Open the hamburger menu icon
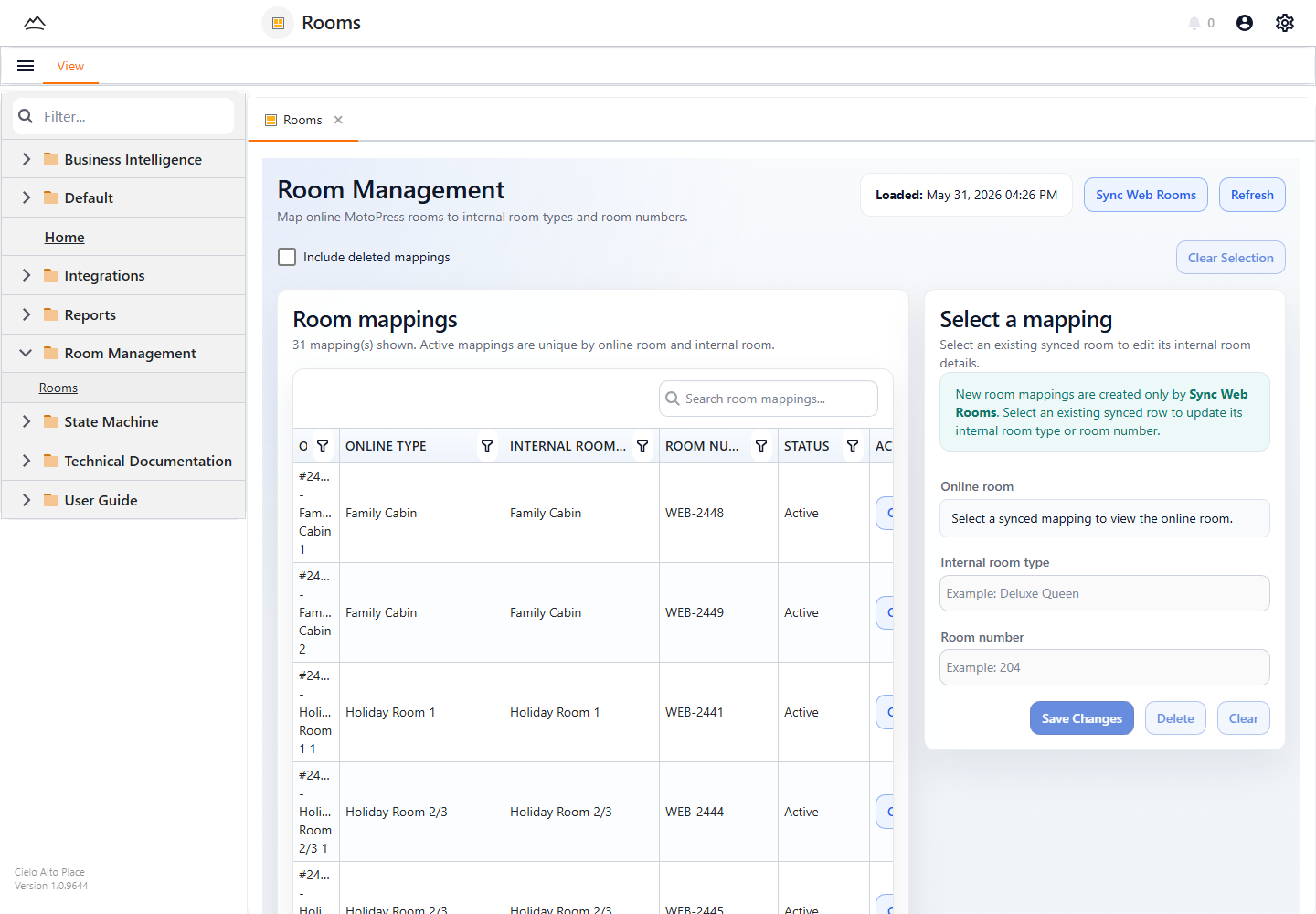Image resolution: width=1316 pixels, height=914 pixels. (26, 66)
